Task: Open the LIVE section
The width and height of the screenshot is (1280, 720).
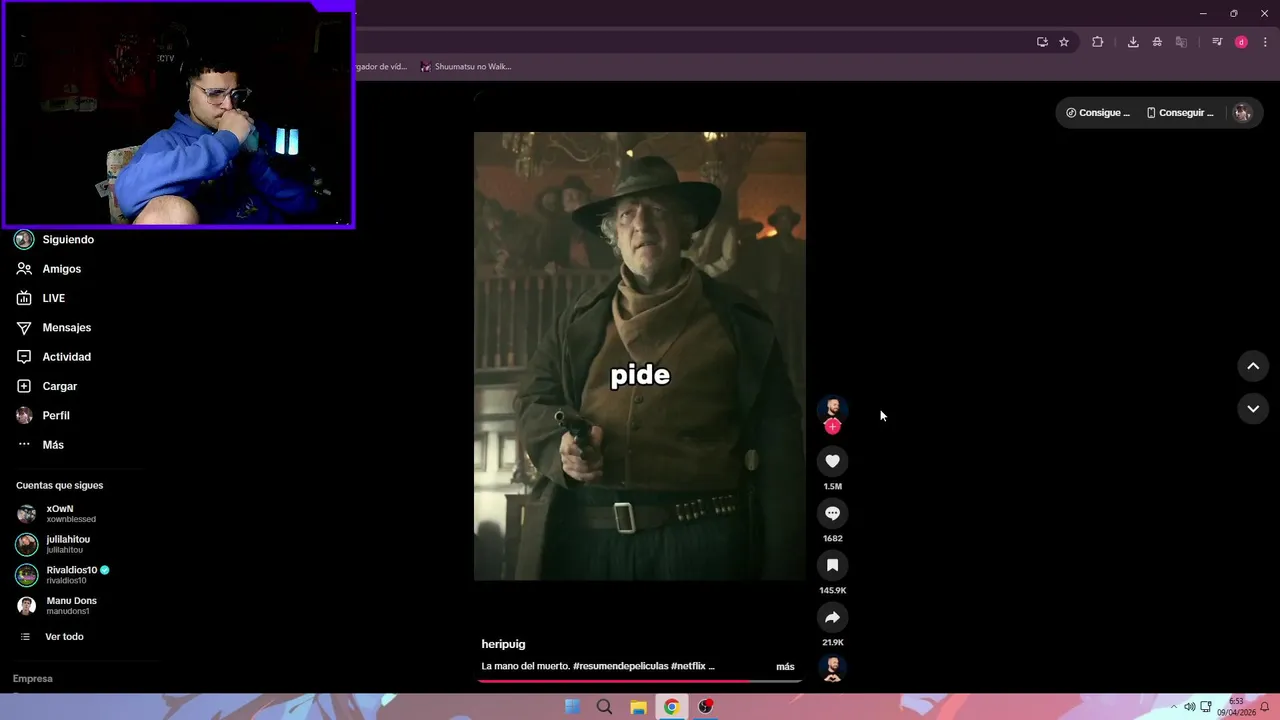Action: (x=53, y=298)
